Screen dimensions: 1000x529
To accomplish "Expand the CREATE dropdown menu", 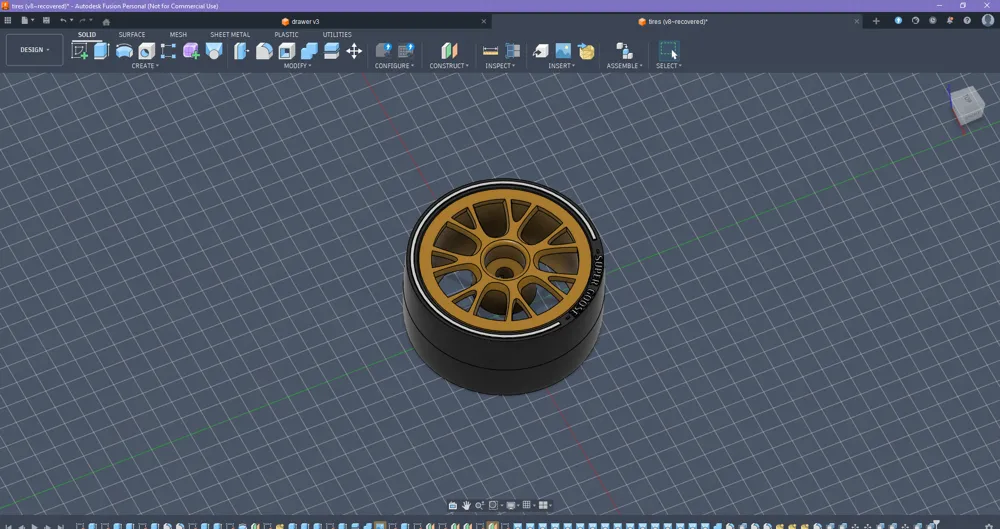I will [145, 66].
